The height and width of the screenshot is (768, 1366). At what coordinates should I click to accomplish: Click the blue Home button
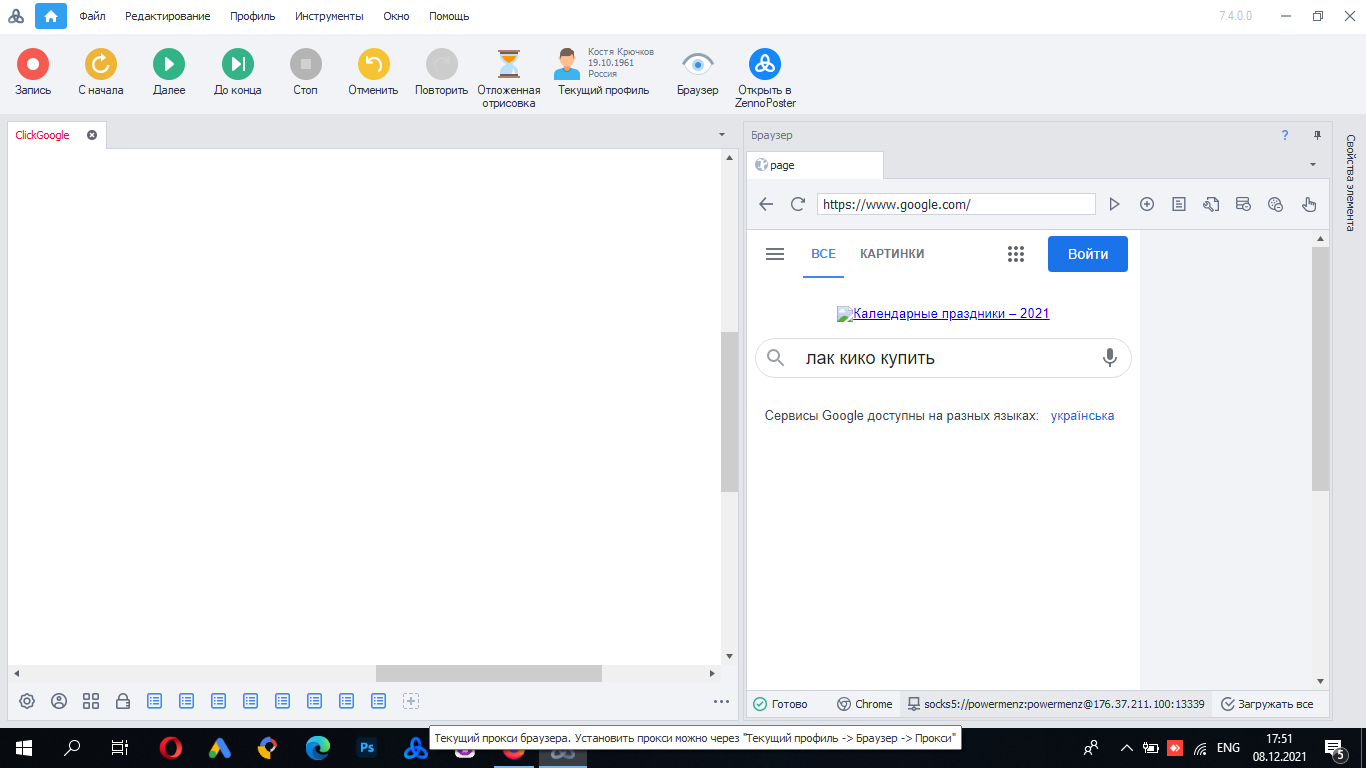51,16
